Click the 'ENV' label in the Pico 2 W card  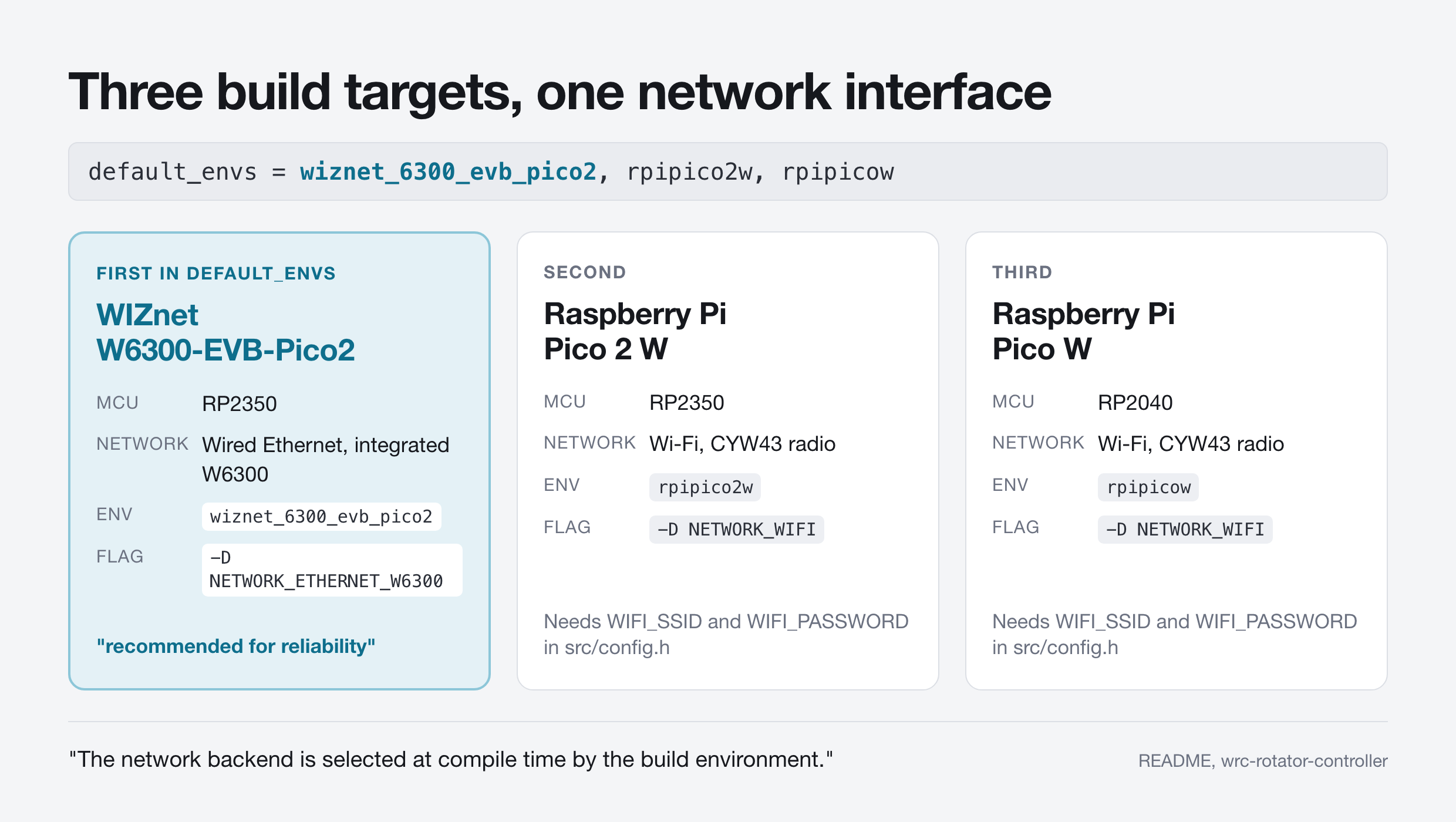click(x=562, y=485)
